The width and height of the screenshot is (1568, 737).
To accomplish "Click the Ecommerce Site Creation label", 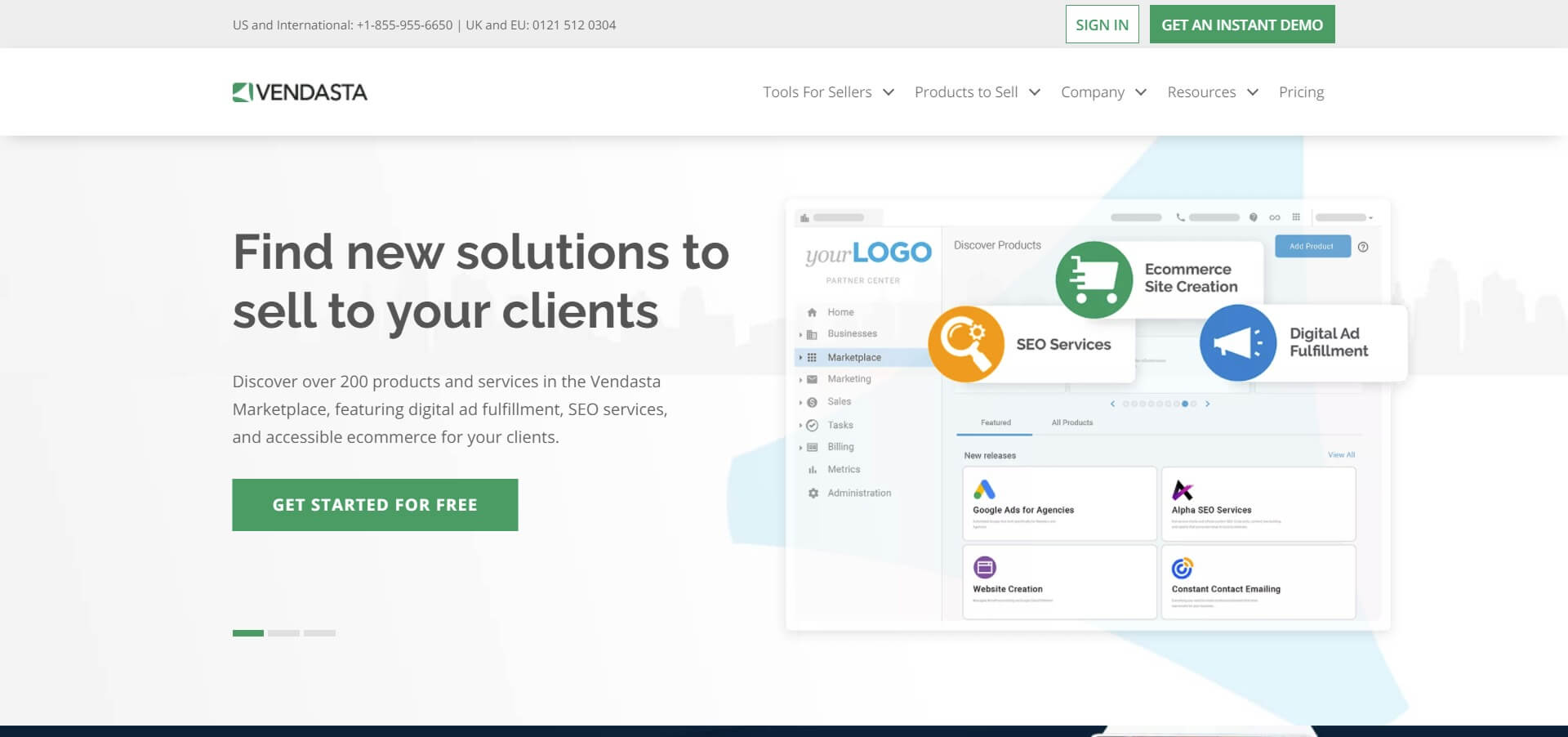I will pos(1191,278).
